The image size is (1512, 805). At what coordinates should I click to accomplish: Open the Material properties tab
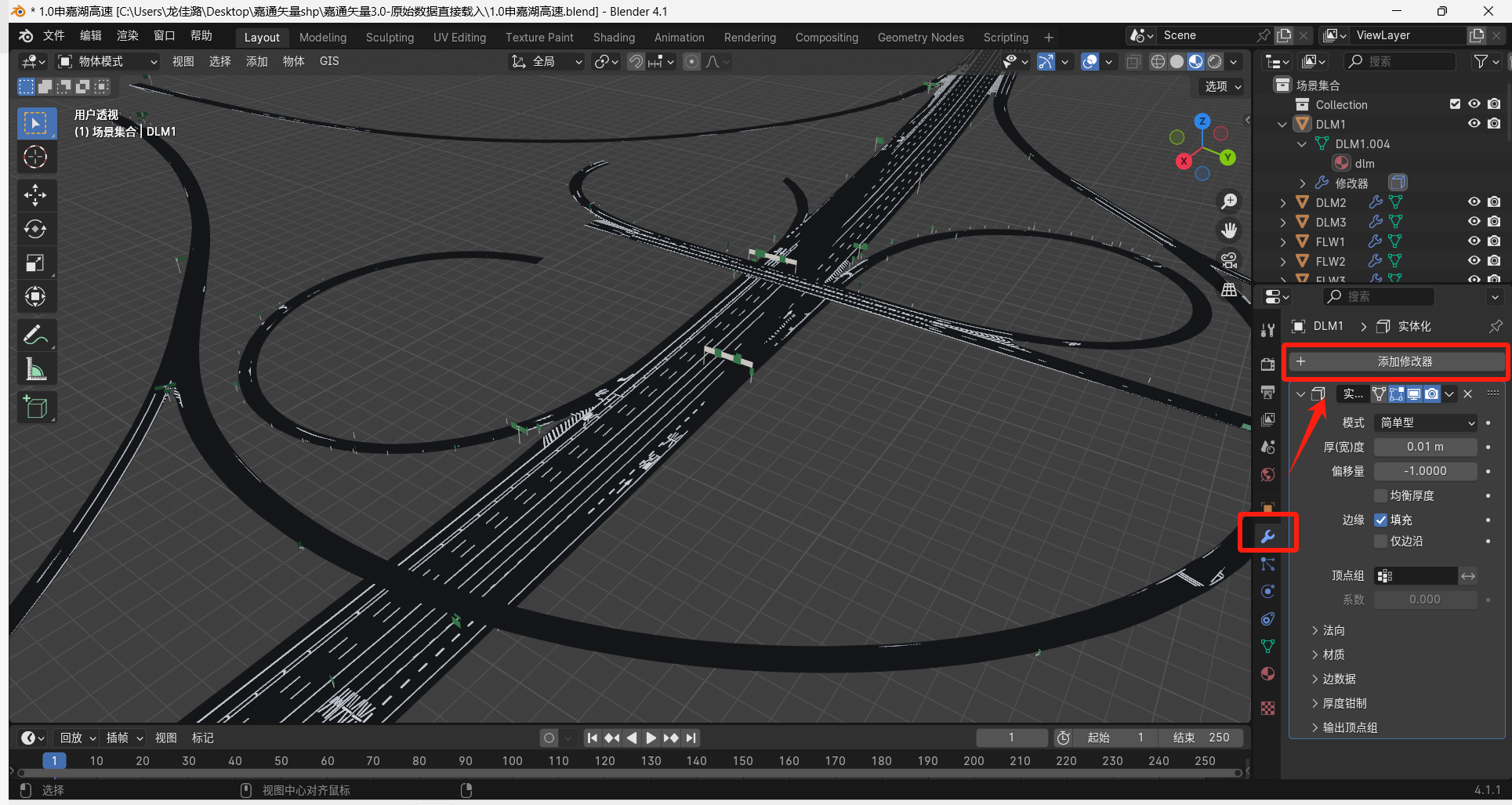(1267, 673)
